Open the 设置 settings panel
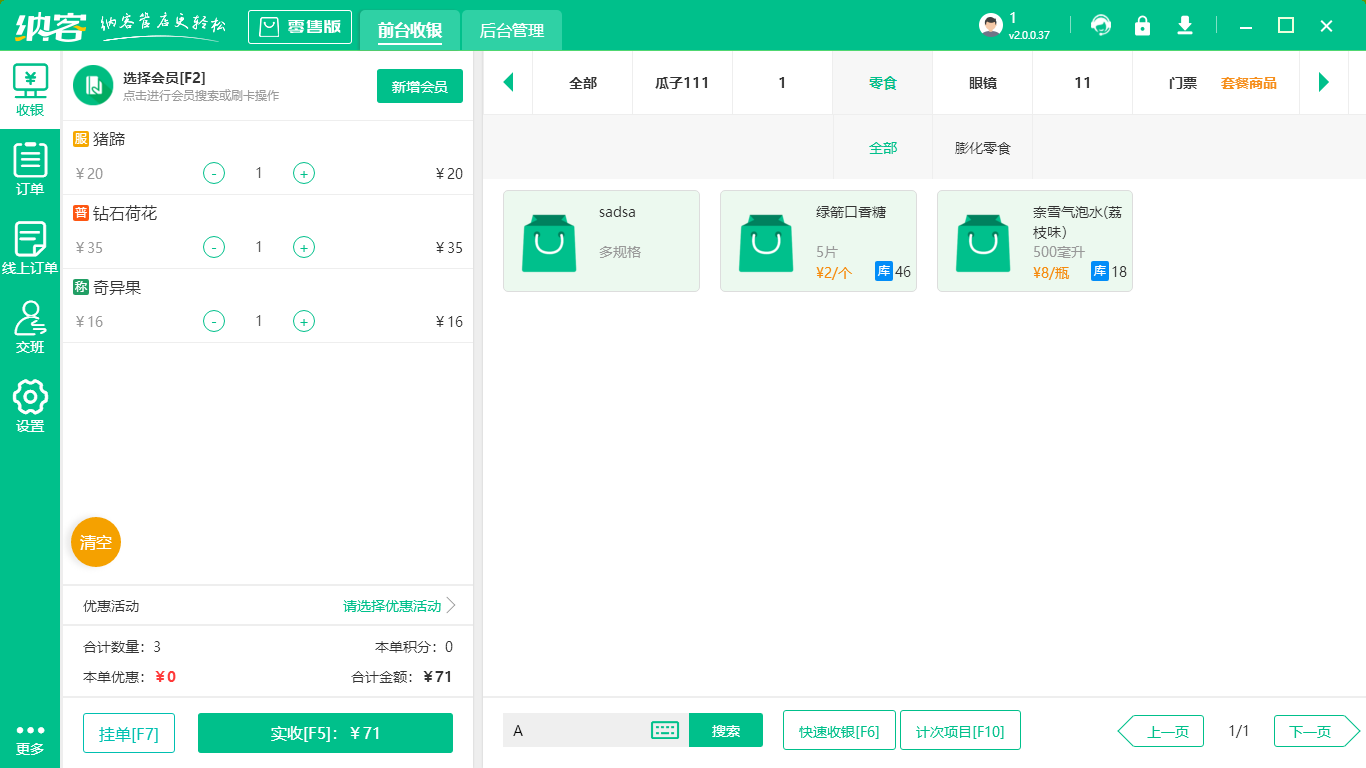This screenshot has width=1366, height=768. click(31, 406)
